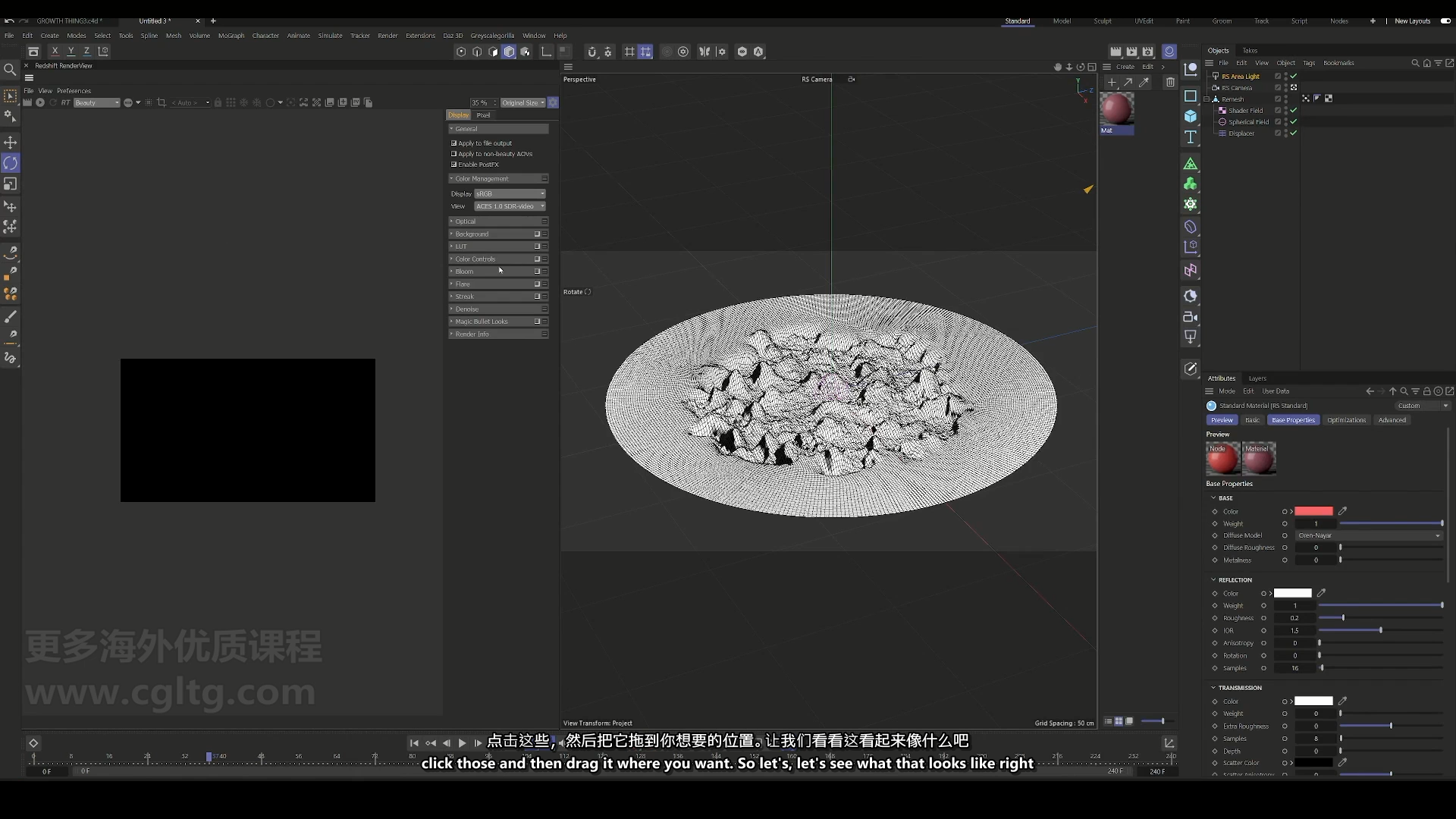The height and width of the screenshot is (819, 1456).
Task: Open the Display sRGB dropdown
Action: click(510, 194)
